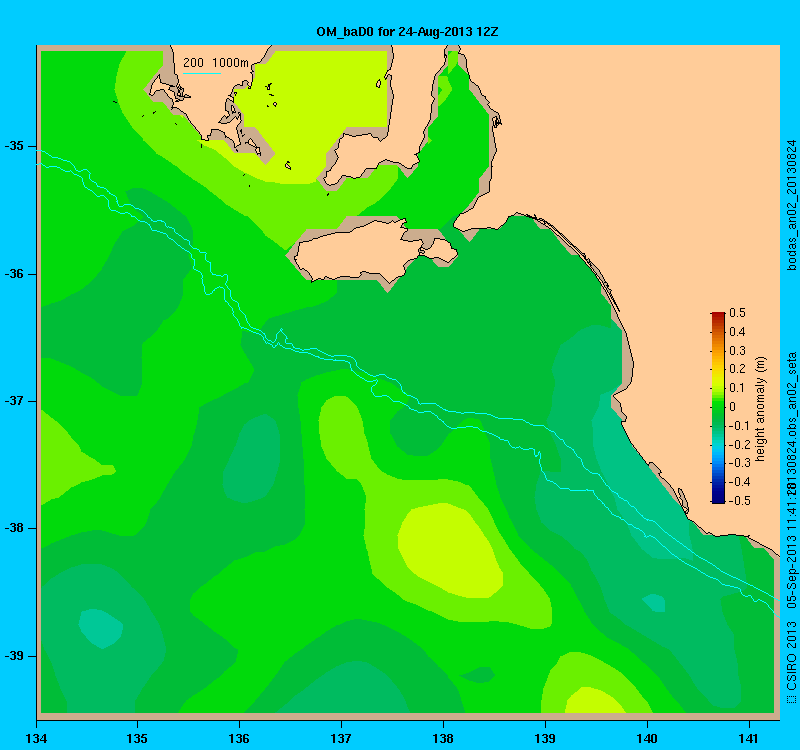Click longitude axis label 139

point(545,738)
